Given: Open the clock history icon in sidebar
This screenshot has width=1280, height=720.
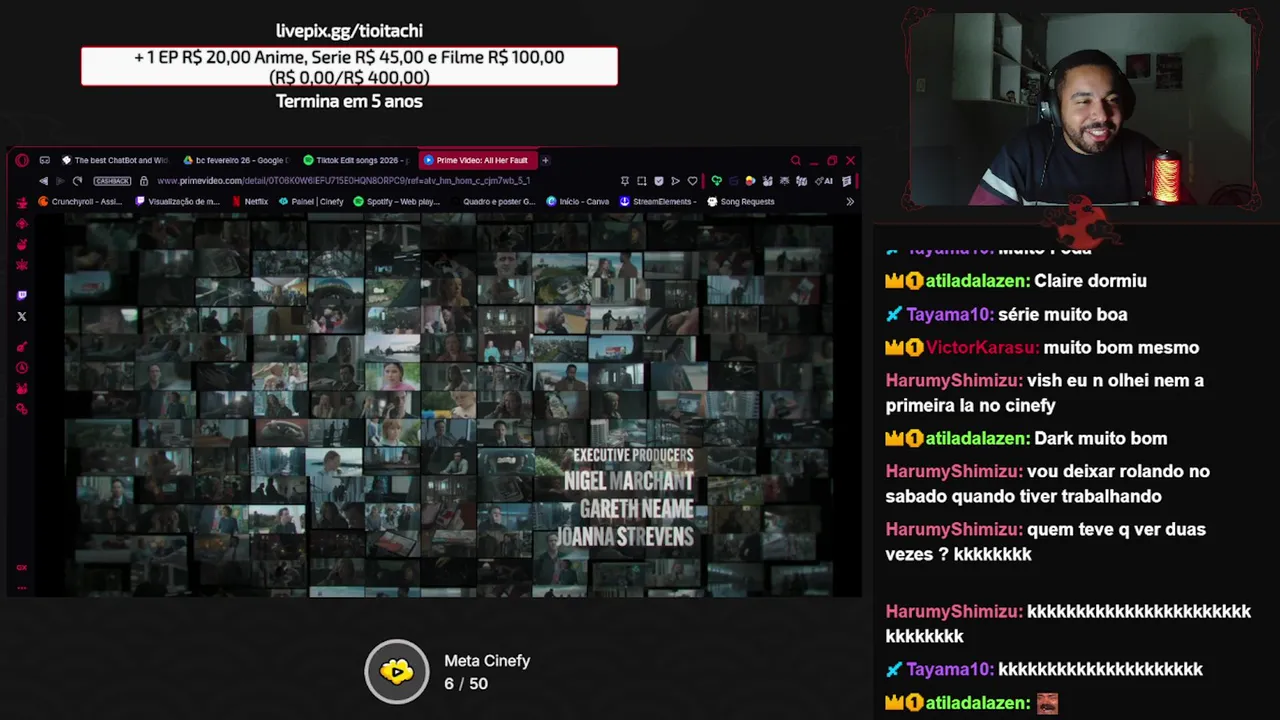Looking at the screenshot, I should [x=22, y=368].
